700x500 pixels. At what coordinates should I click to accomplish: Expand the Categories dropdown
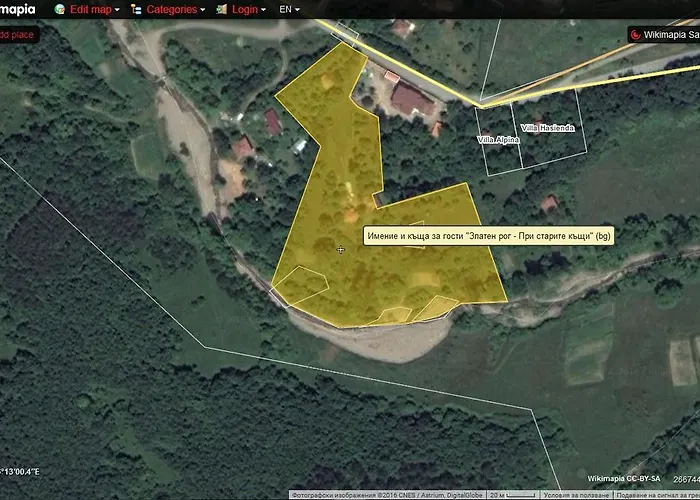click(x=176, y=9)
